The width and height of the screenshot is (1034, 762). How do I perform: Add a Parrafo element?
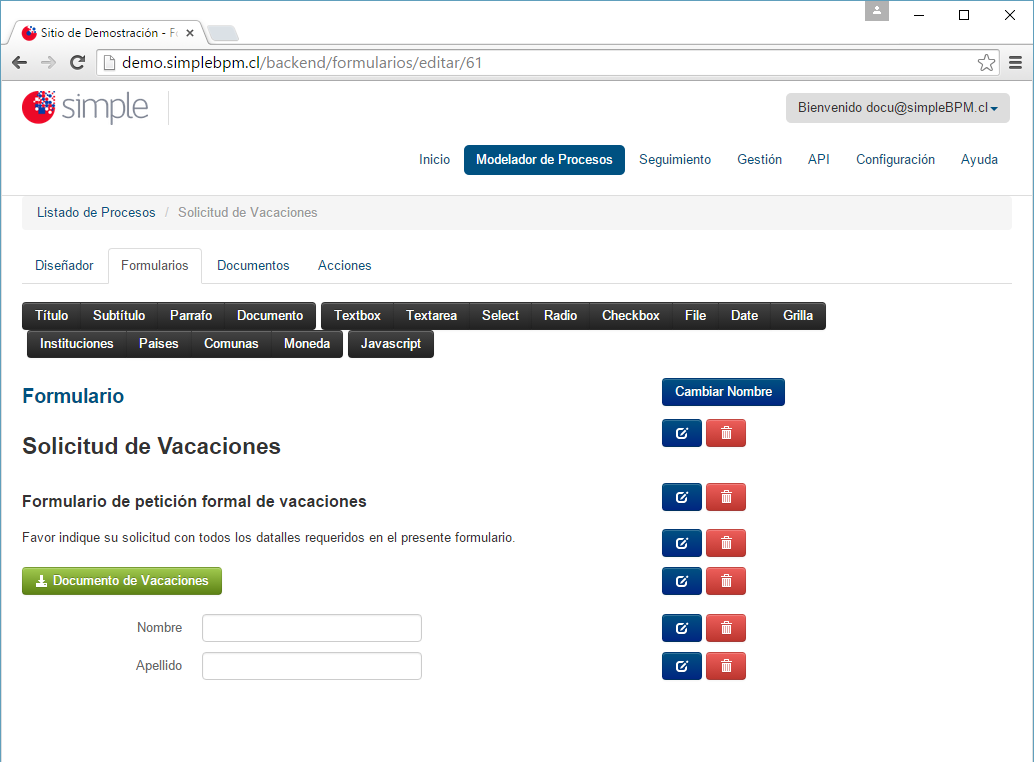point(191,316)
